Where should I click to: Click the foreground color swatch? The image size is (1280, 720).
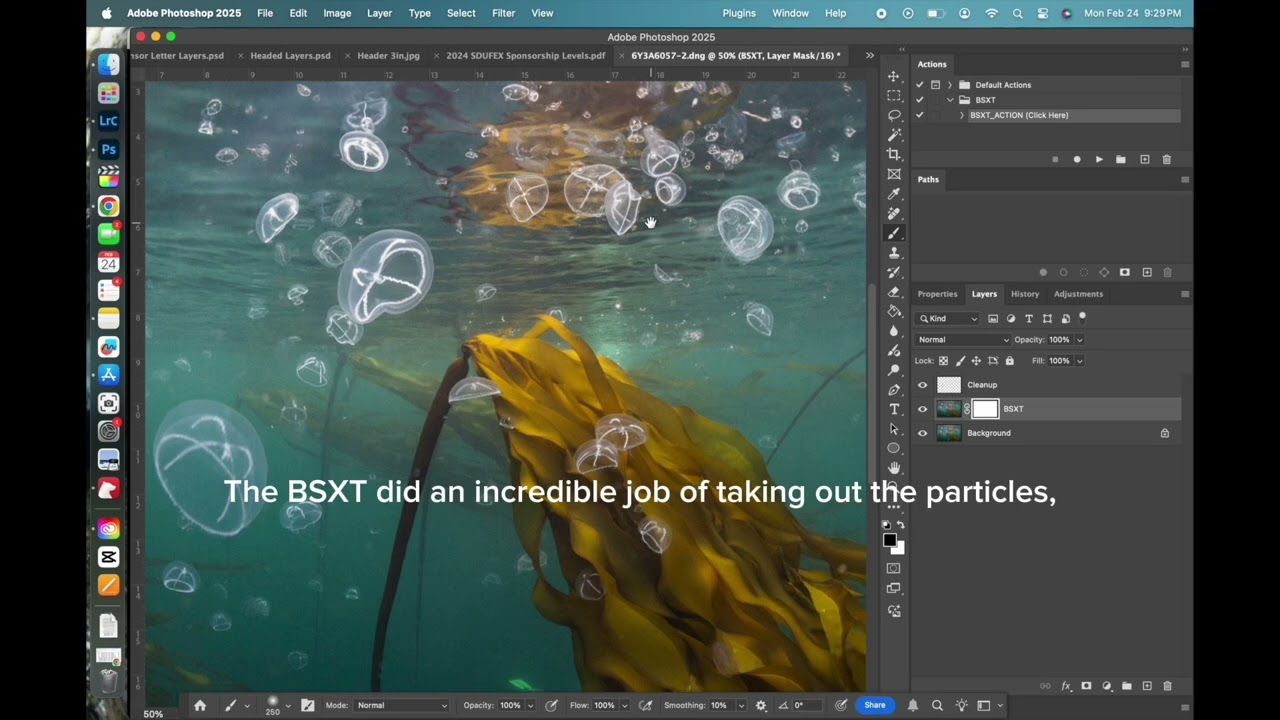coord(889,540)
